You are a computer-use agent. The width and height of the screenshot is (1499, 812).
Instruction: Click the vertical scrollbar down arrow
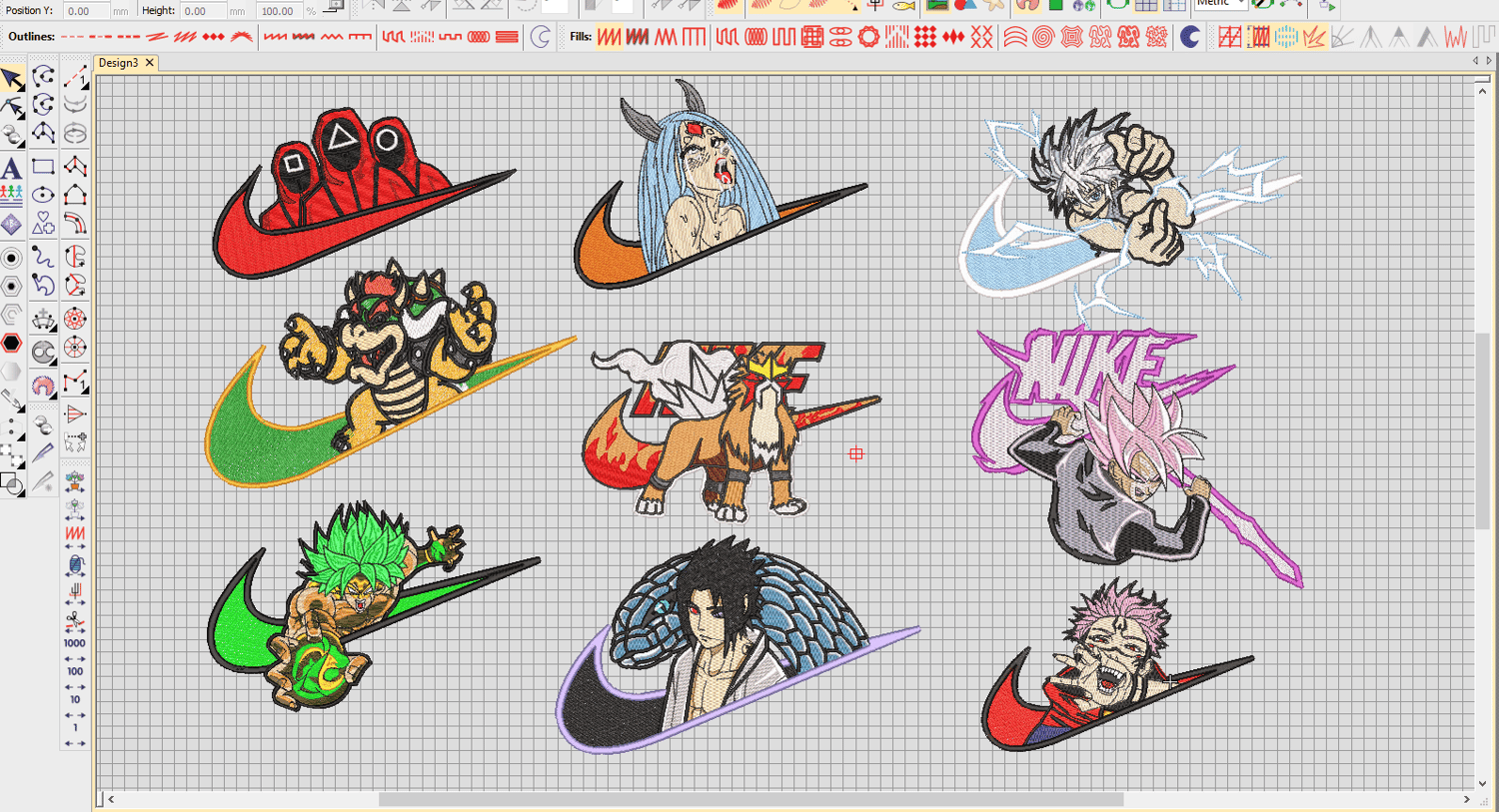[1482, 783]
